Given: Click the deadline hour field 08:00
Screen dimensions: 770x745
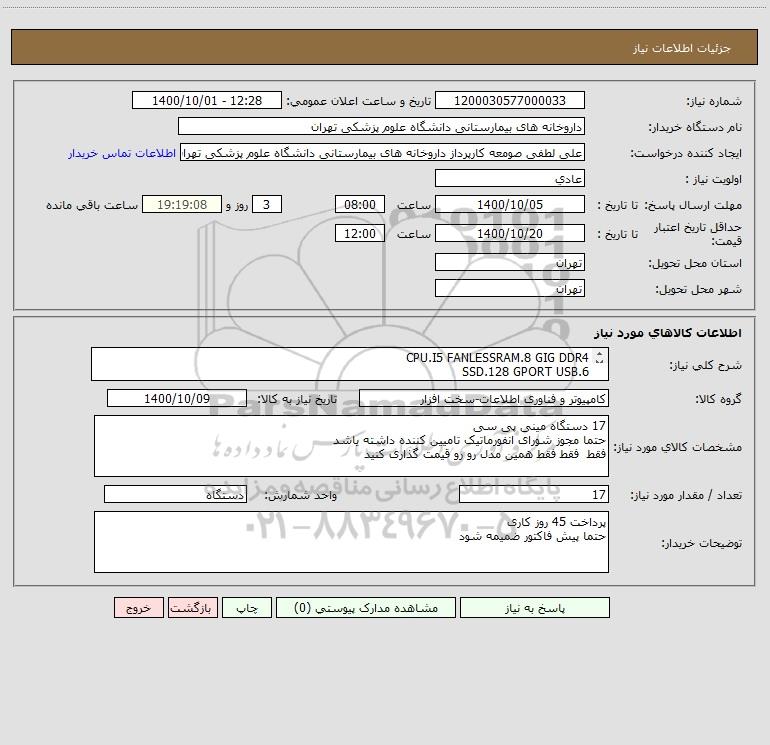Looking at the screenshot, I should [x=359, y=204].
